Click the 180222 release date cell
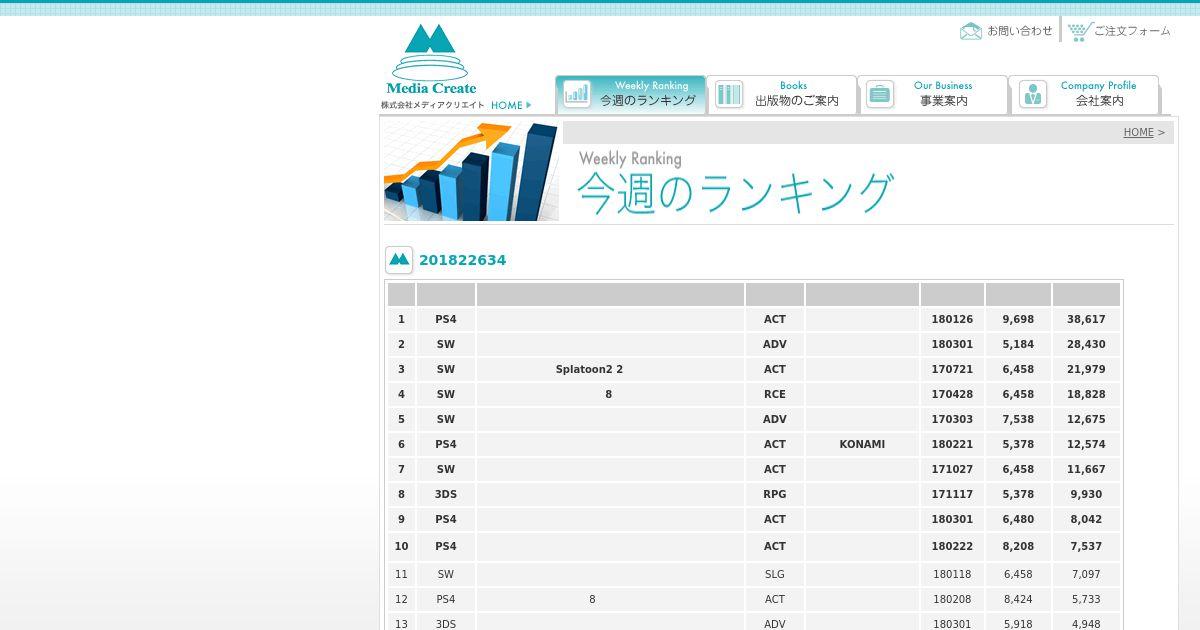 coord(952,546)
